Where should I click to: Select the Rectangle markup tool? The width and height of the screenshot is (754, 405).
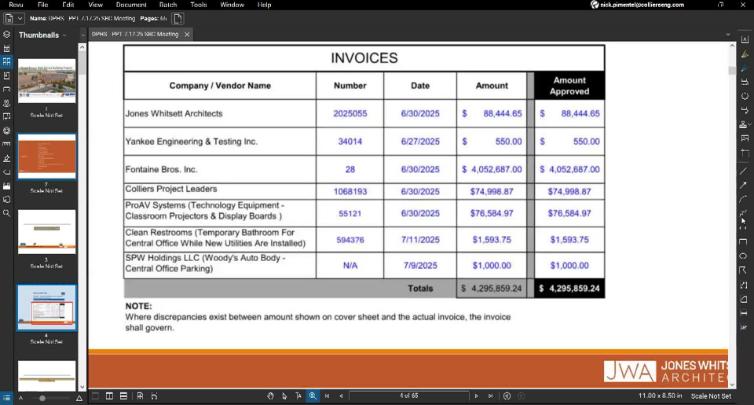coord(744,241)
